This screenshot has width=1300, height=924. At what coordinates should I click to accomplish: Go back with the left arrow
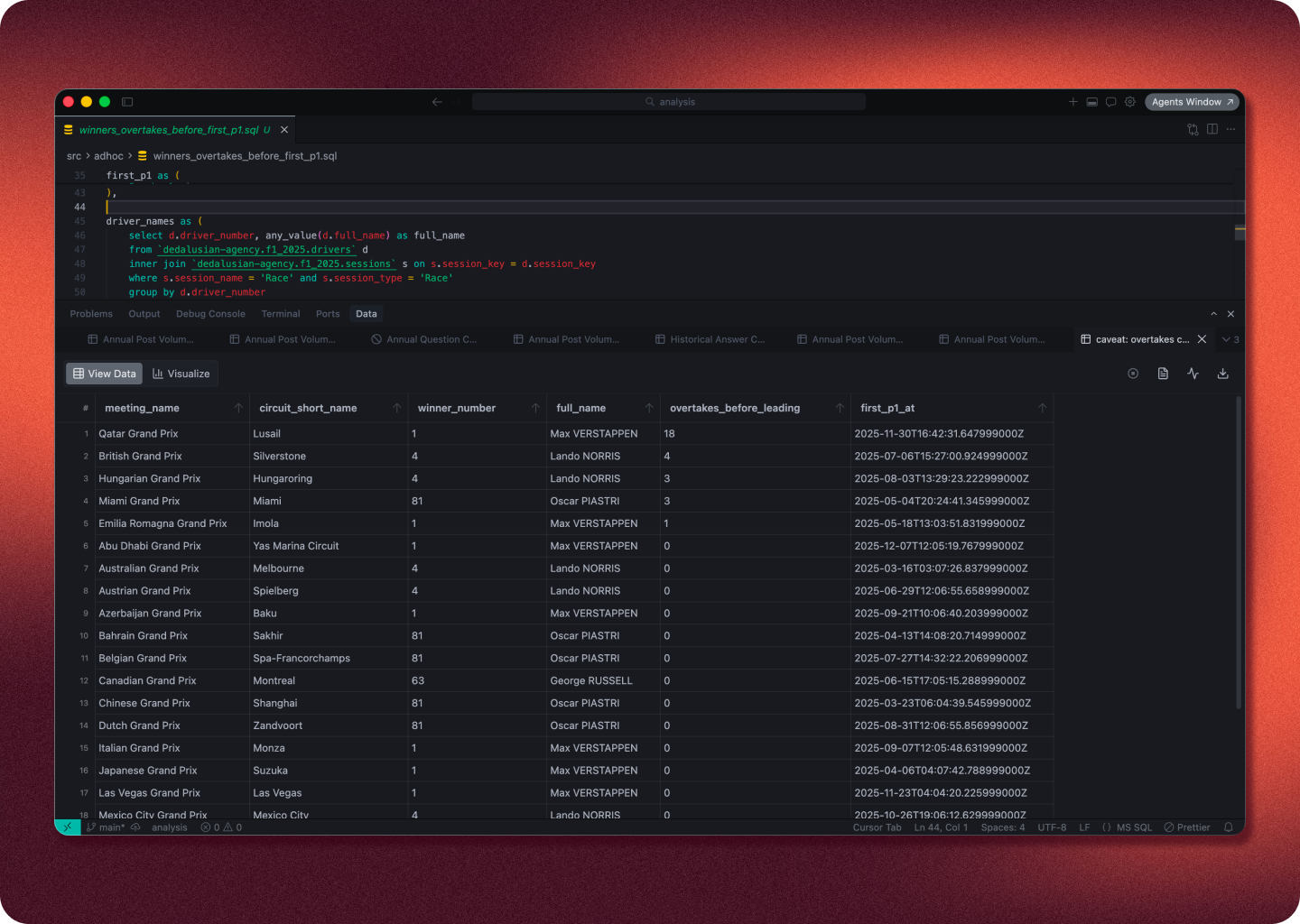point(437,102)
